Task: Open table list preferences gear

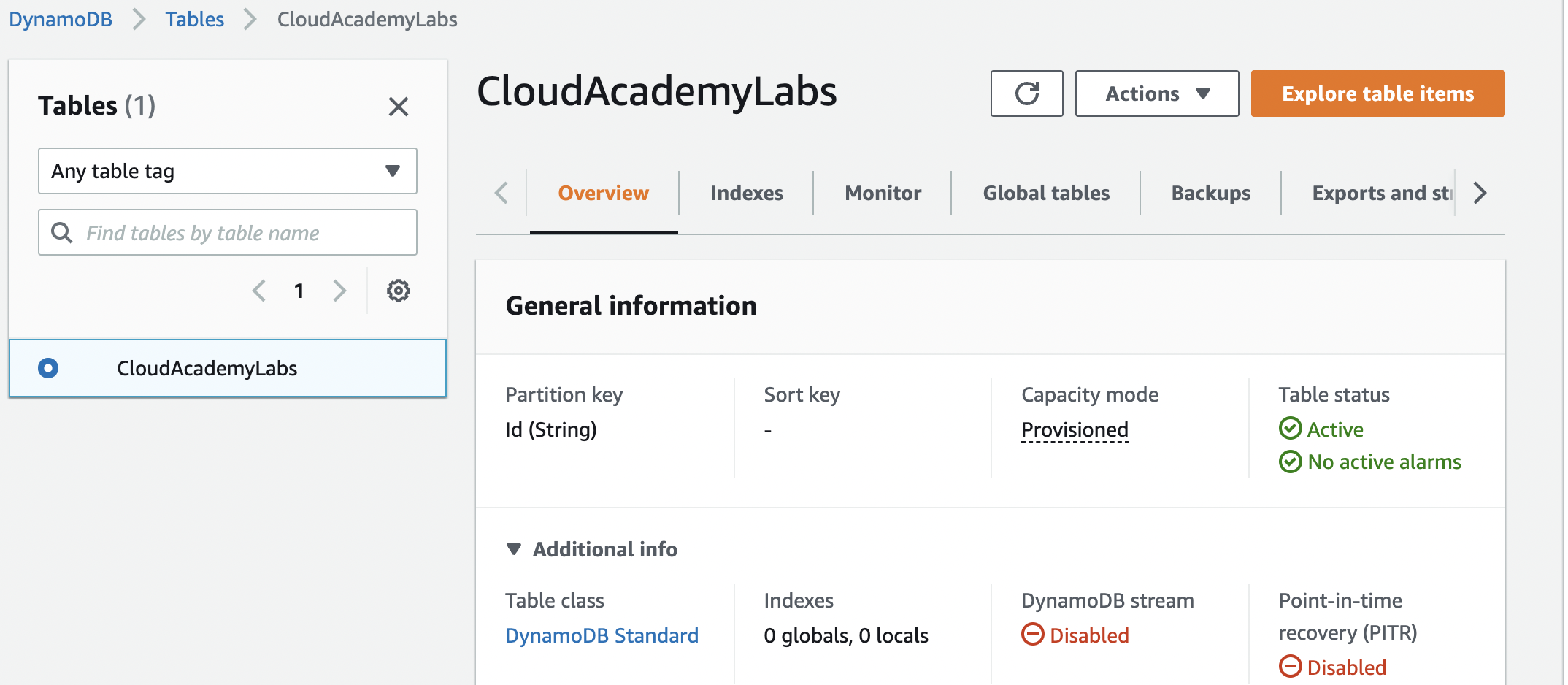Action: click(398, 290)
